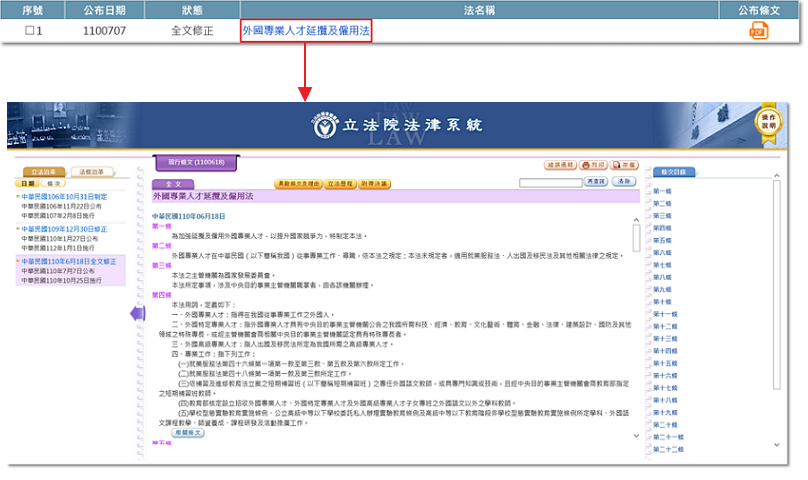
Task: Click the 再查詢 search button
Action: tap(596, 182)
